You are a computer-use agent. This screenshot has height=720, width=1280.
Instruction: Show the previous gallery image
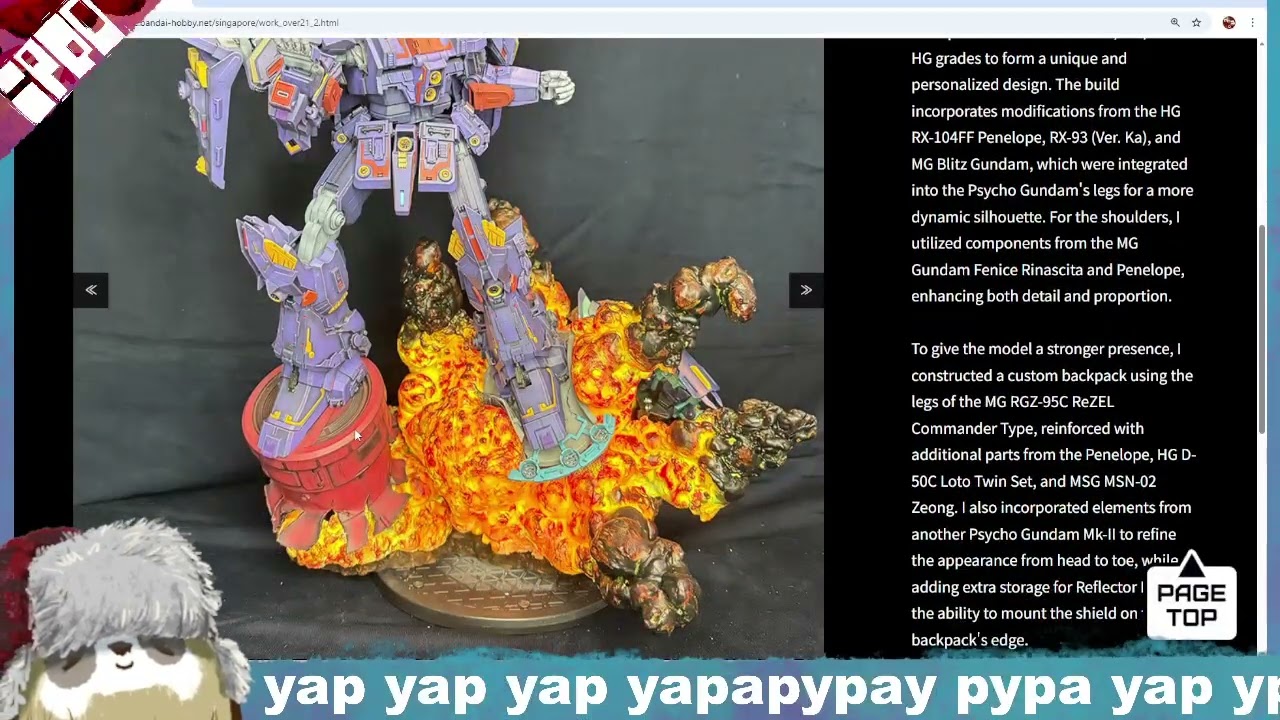90,290
